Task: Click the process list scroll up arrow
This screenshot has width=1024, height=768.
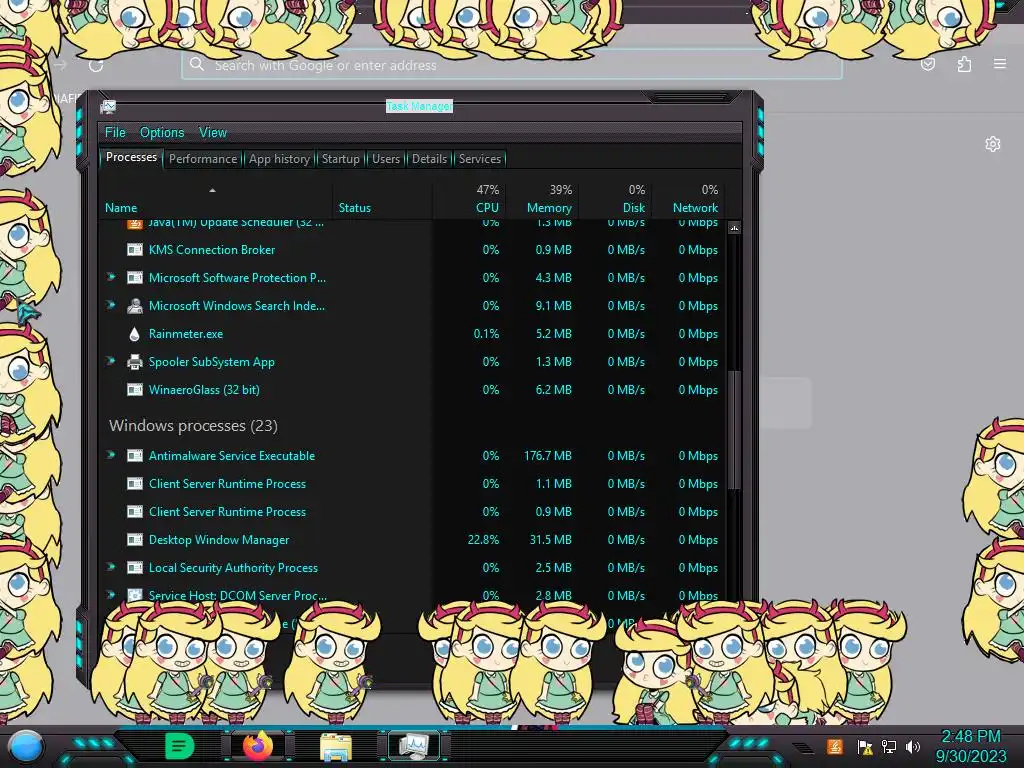Action: pos(734,228)
